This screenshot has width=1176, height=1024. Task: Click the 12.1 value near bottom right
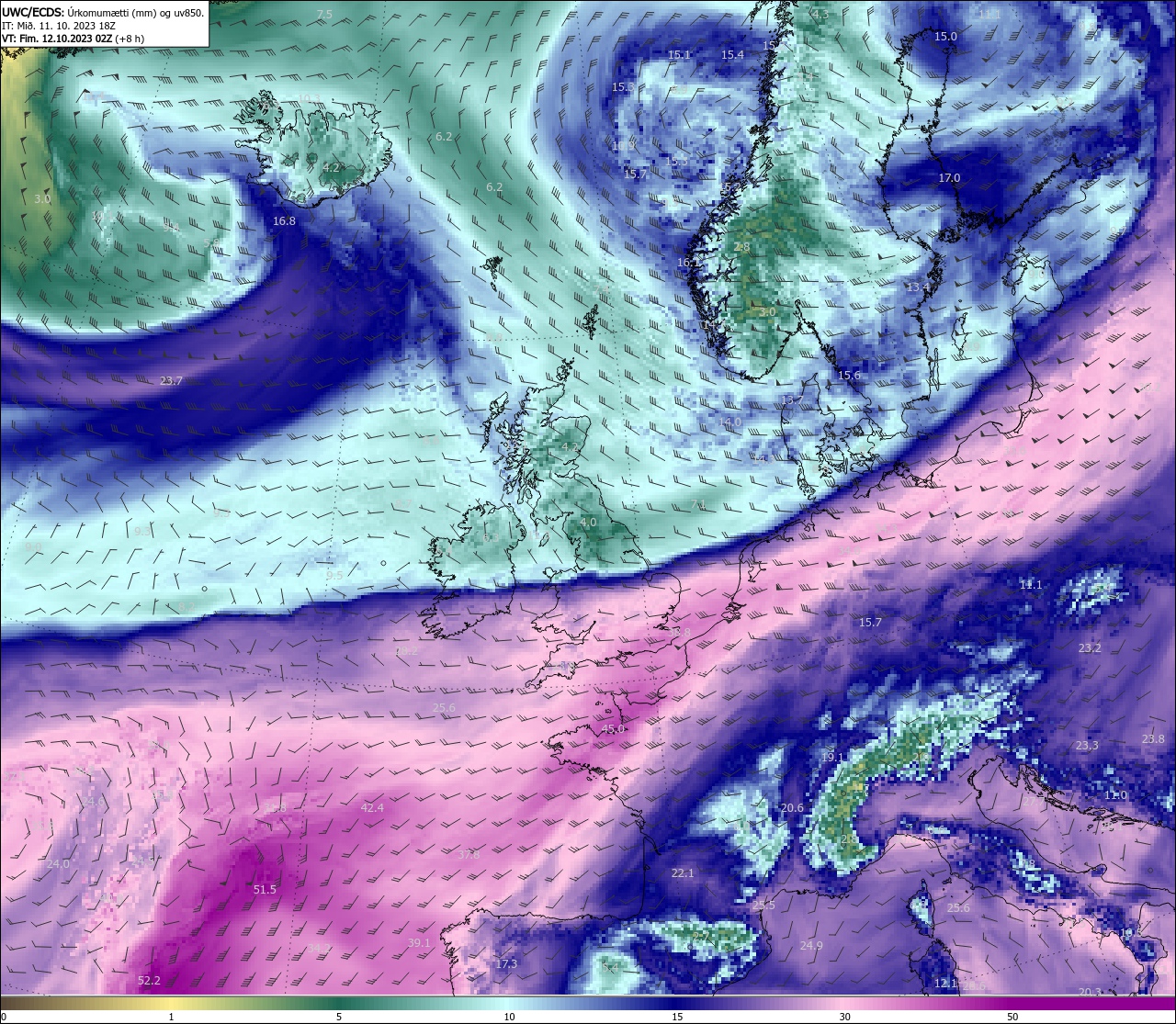click(x=945, y=984)
